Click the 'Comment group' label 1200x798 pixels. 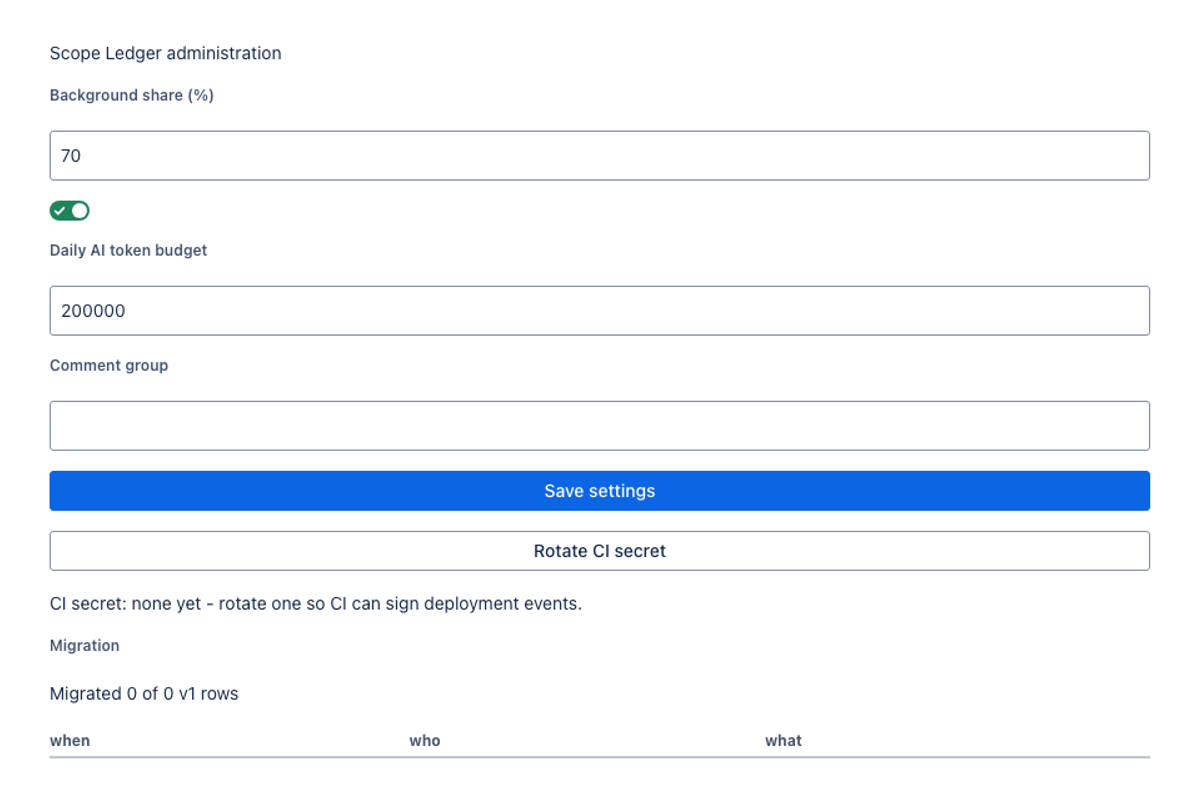pyautogui.click(x=109, y=366)
